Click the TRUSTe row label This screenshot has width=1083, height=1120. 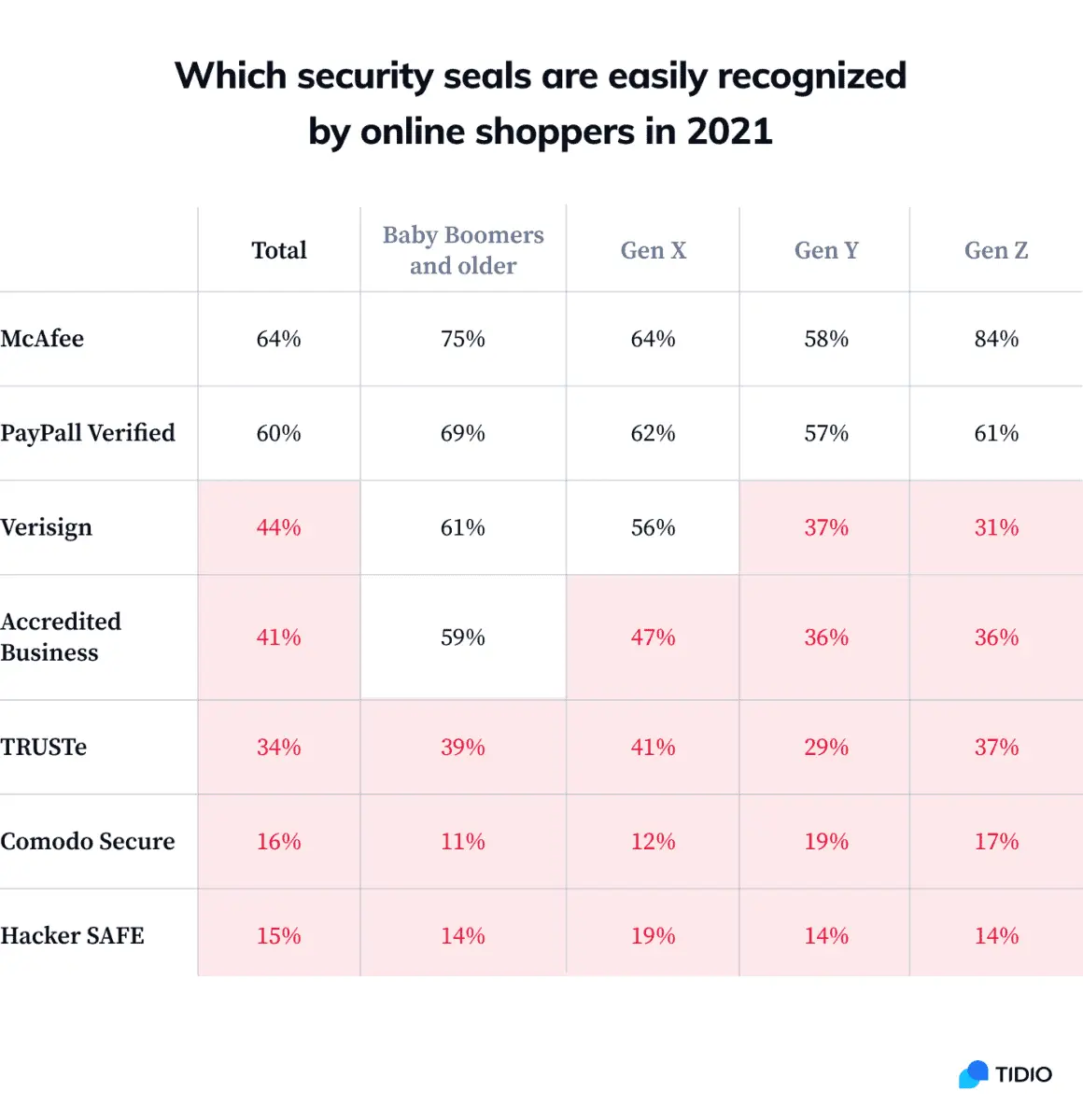(44, 747)
